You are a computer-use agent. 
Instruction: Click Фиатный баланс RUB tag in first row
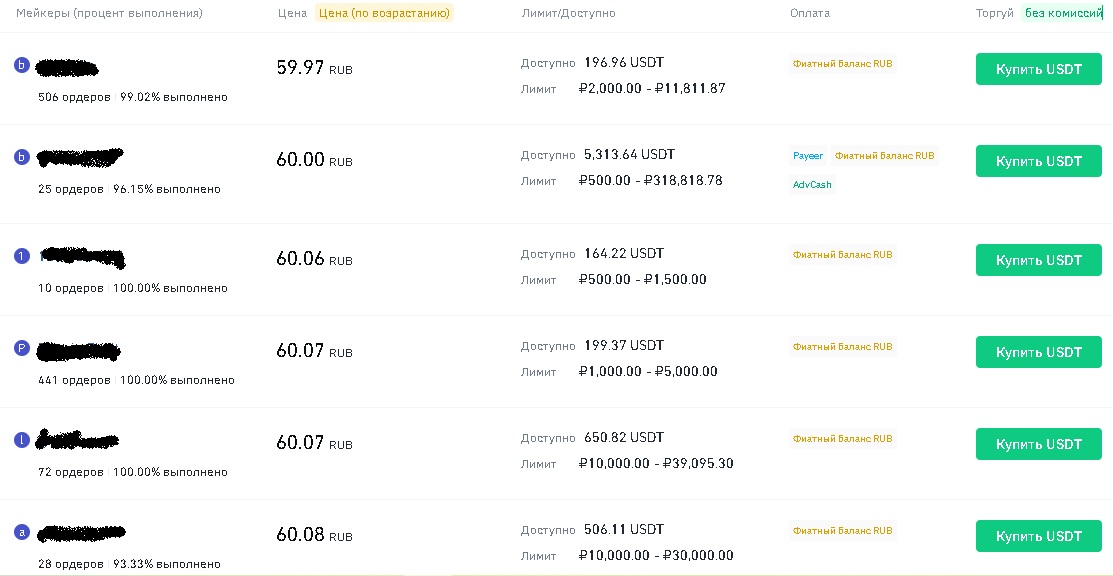click(x=842, y=63)
